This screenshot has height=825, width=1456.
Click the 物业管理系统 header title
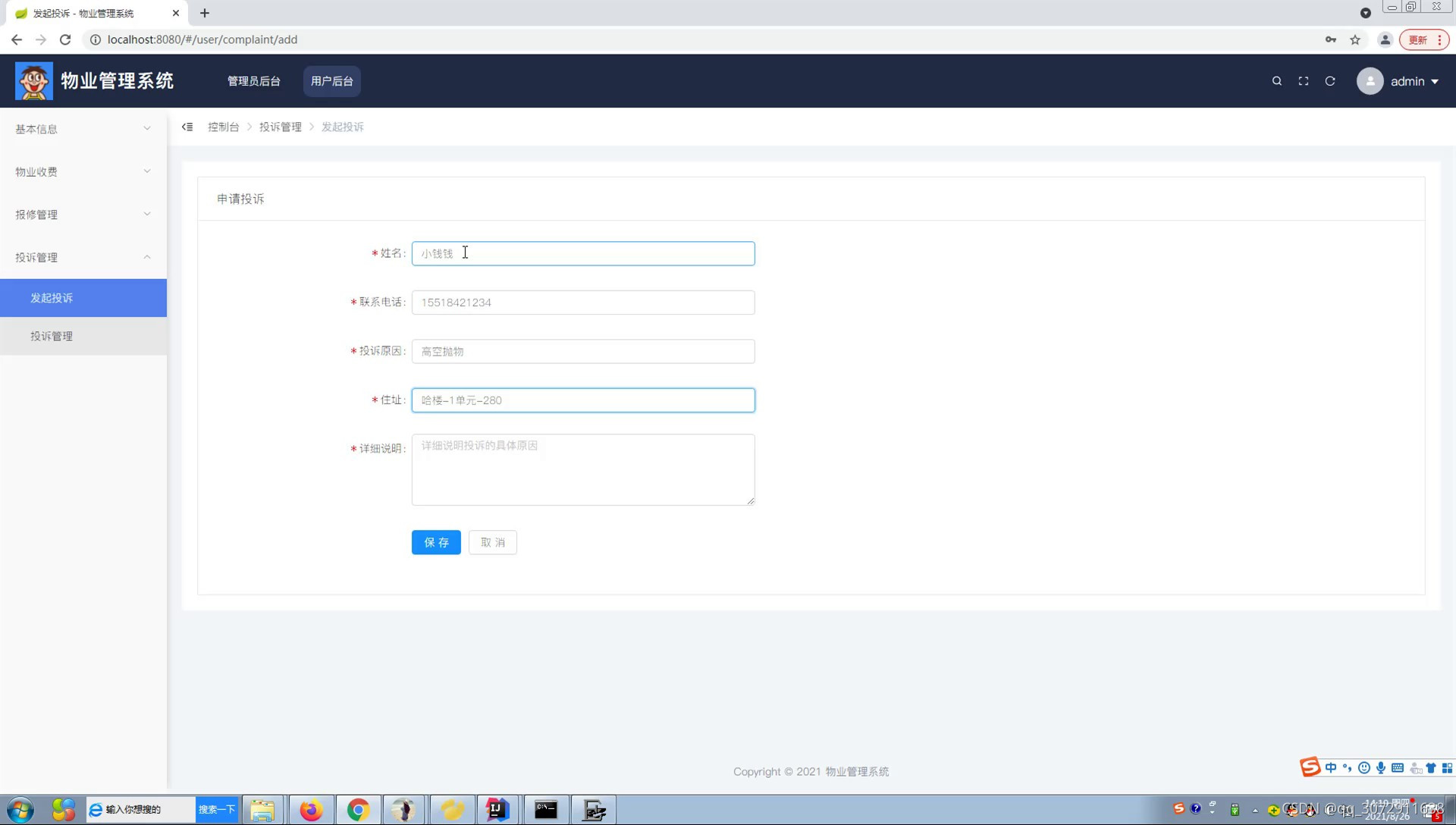(118, 81)
